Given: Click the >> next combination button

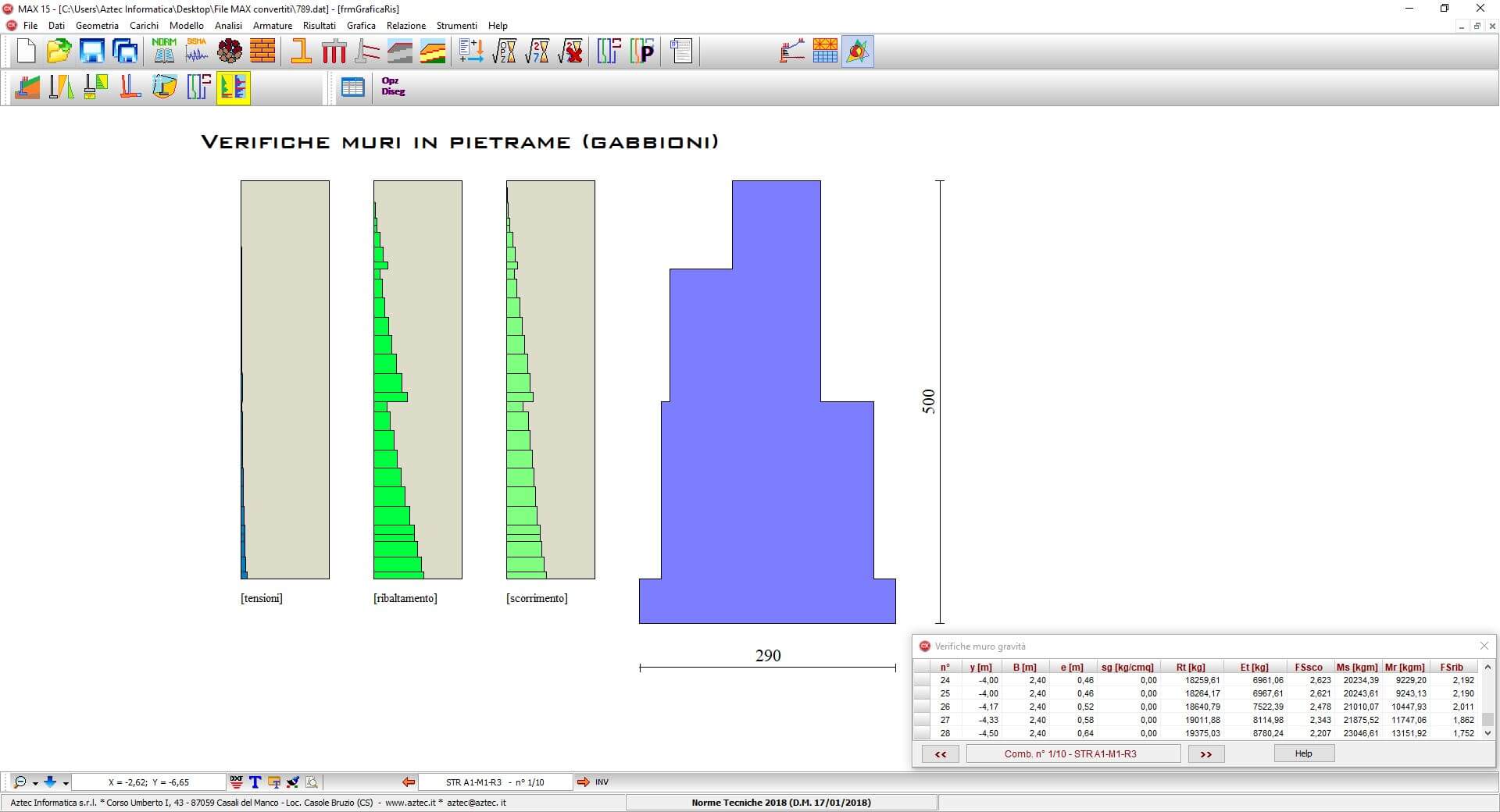Looking at the screenshot, I should [1205, 753].
